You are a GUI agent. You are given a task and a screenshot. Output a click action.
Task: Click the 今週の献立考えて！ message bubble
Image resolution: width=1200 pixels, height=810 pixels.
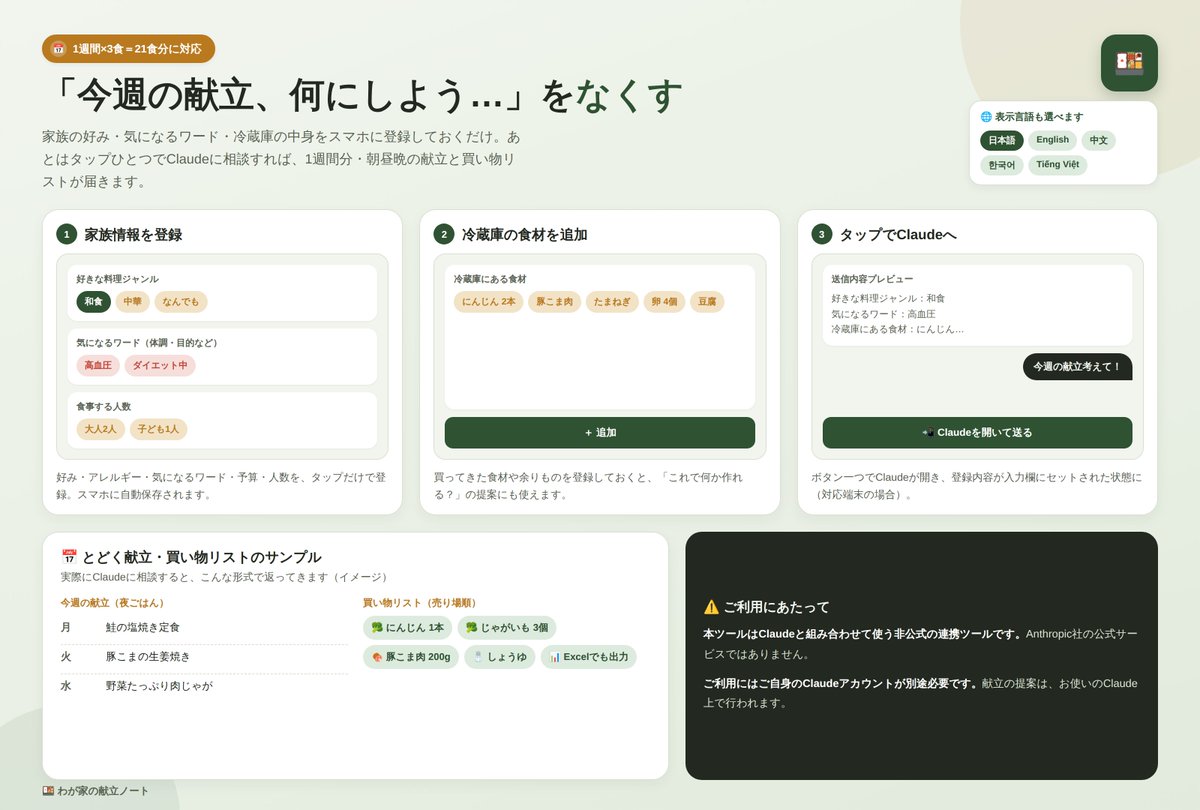(1077, 367)
